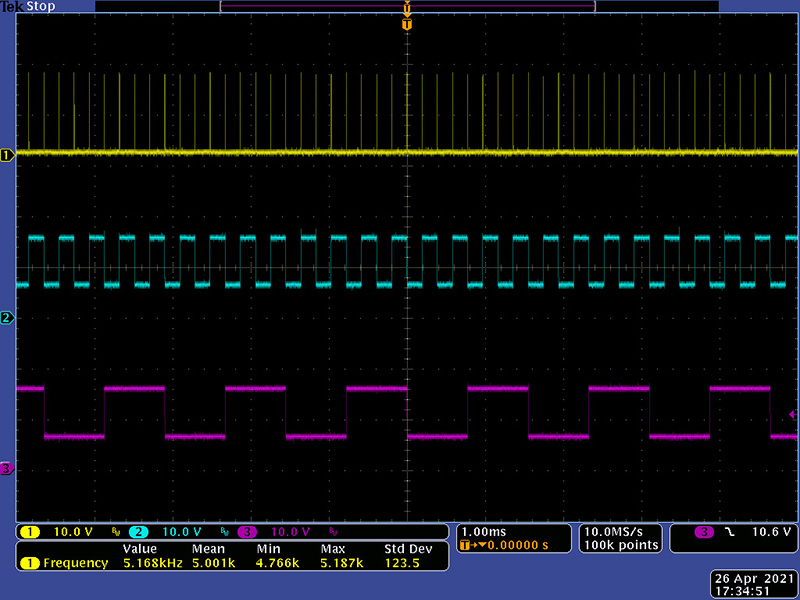
Task: Select the cyan channel 2 badge
Action: (x=138, y=531)
